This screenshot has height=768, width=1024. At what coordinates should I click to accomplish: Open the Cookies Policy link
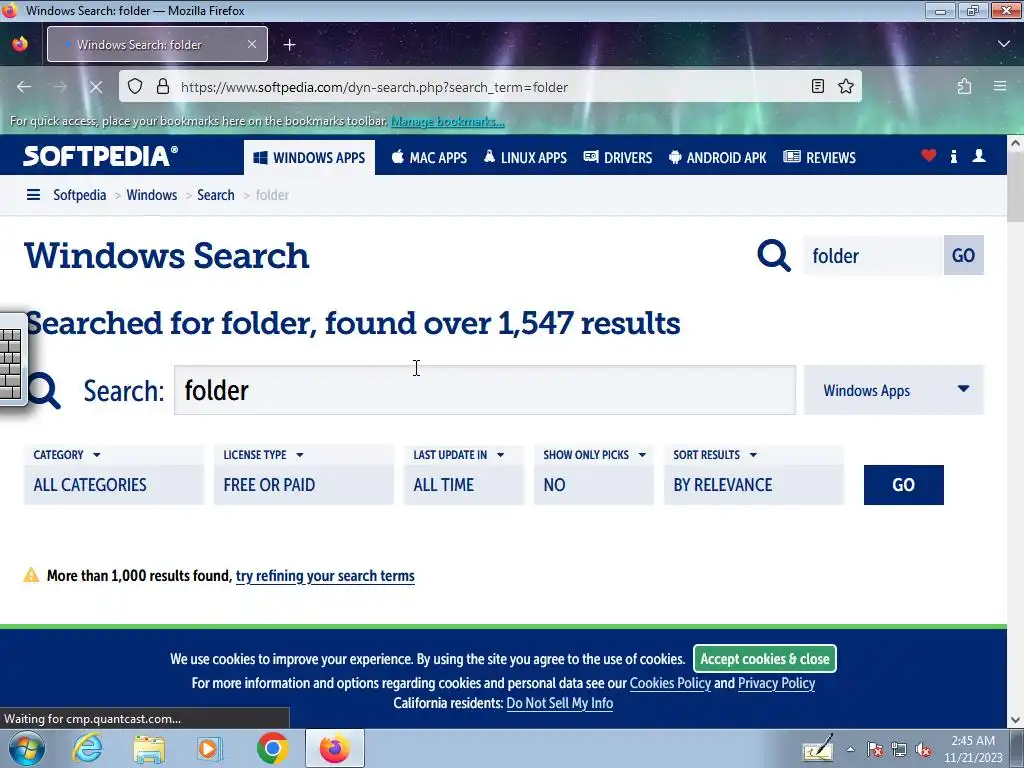pyautogui.click(x=670, y=683)
